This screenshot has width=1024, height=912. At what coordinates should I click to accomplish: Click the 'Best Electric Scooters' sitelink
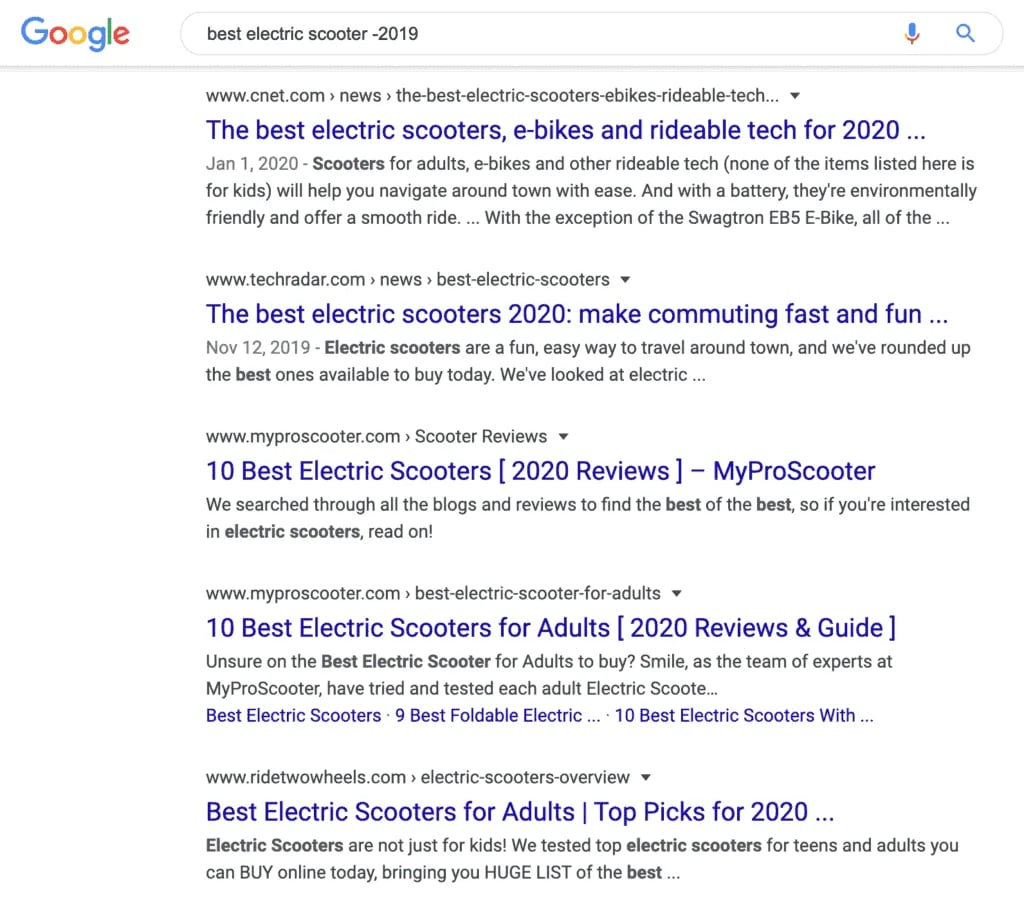click(x=293, y=716)
